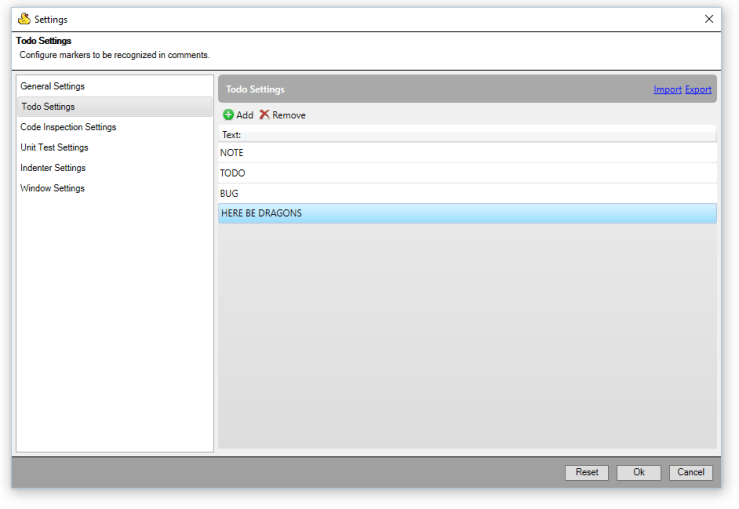The image size is (739, 509).
Task: Click the Import link
Action: coord(667,89)
